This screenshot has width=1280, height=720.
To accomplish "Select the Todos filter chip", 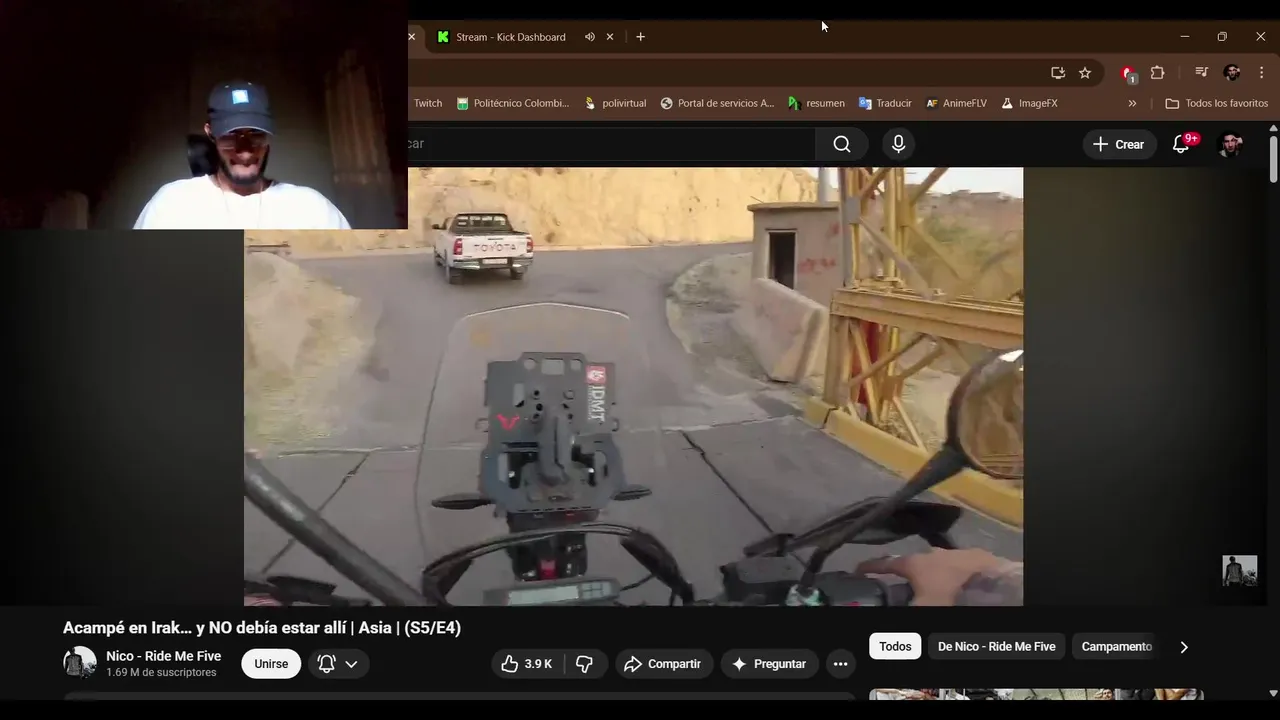I will [895, 647].
